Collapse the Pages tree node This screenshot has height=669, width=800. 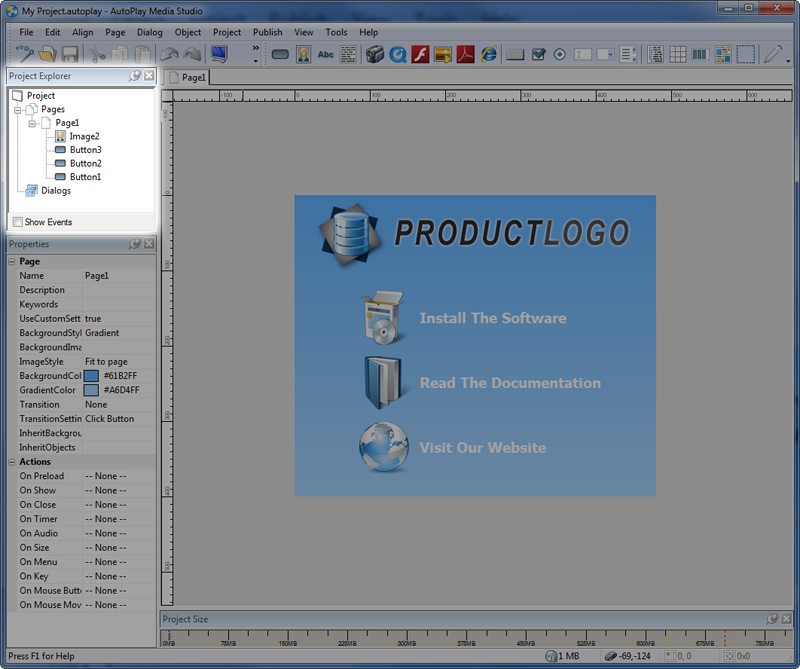(18, 109)
